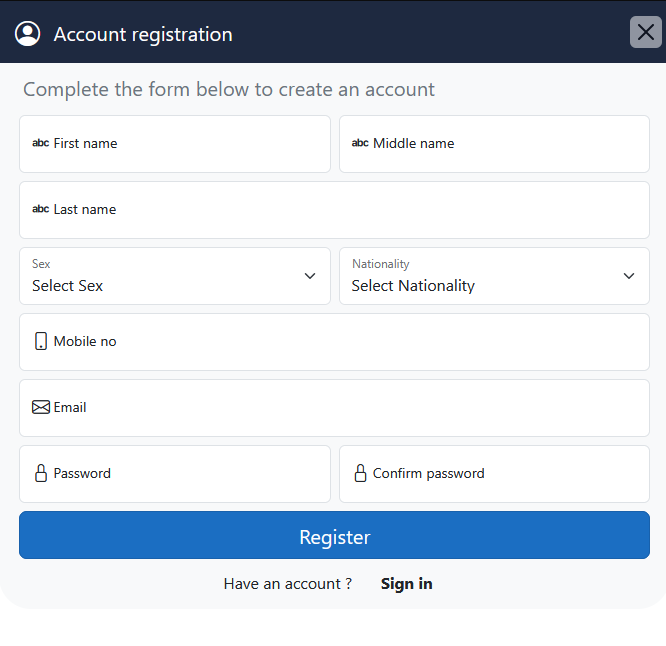
Task: Focus the Last name input field
Action: 350,210
